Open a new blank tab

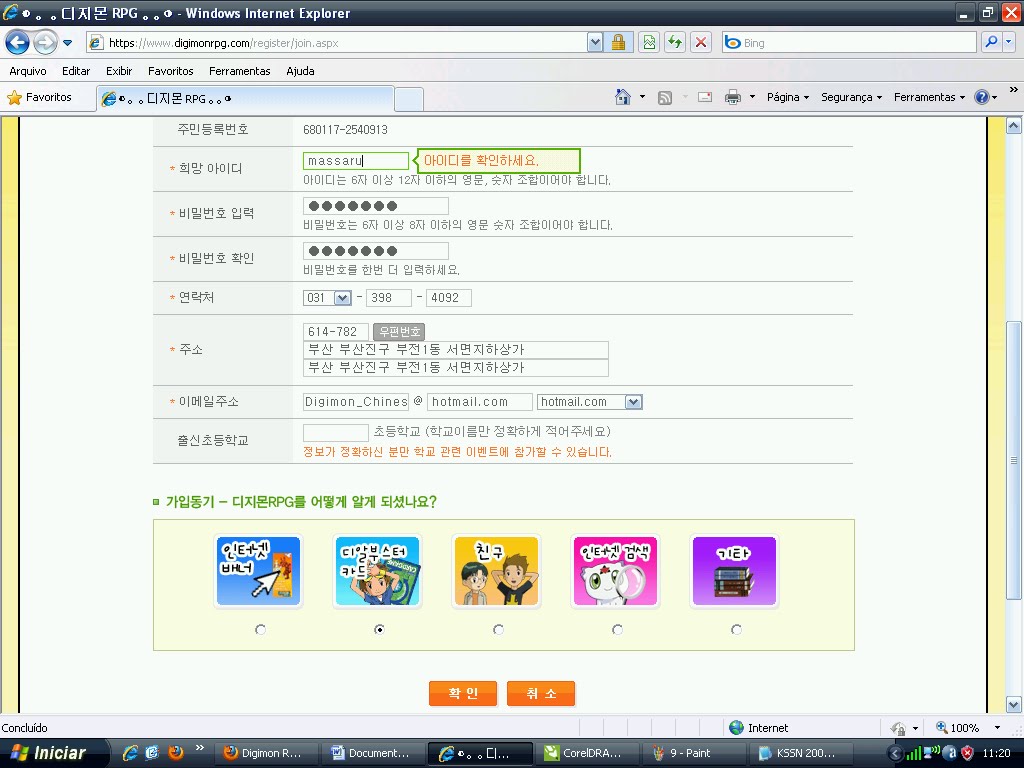409,100
